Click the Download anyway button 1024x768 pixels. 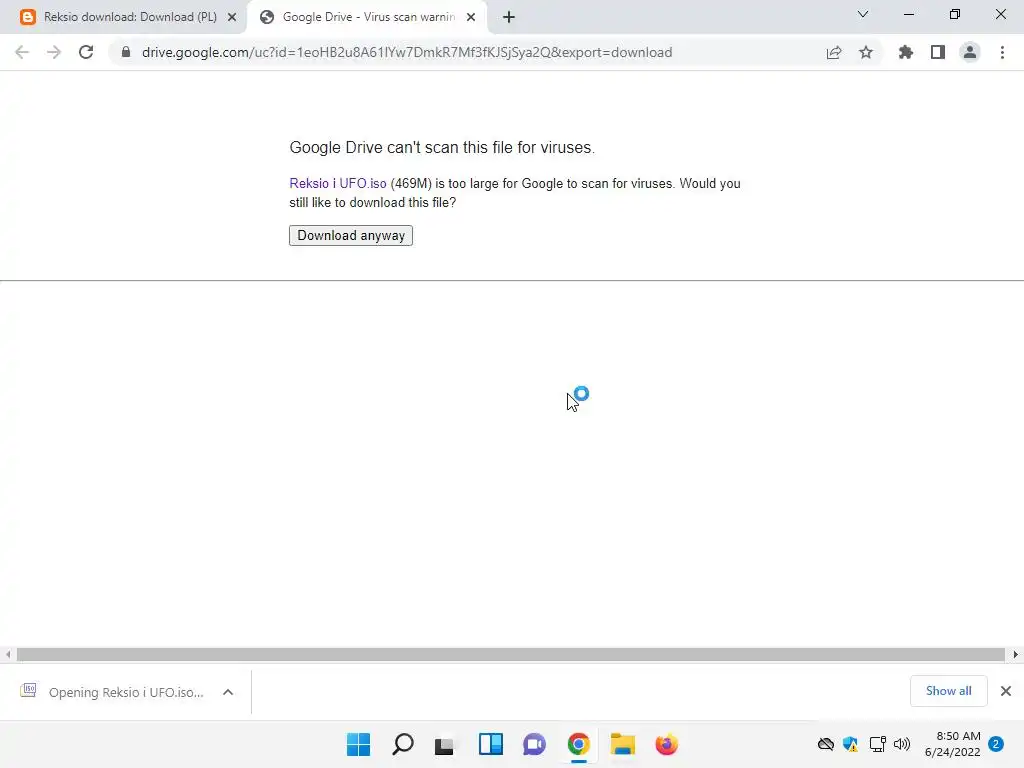(x=351, y=235)
